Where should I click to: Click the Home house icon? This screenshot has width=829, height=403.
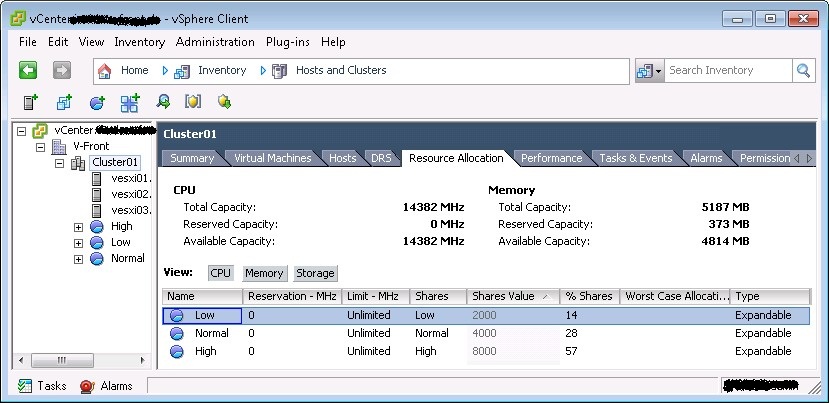click(105, 71)
